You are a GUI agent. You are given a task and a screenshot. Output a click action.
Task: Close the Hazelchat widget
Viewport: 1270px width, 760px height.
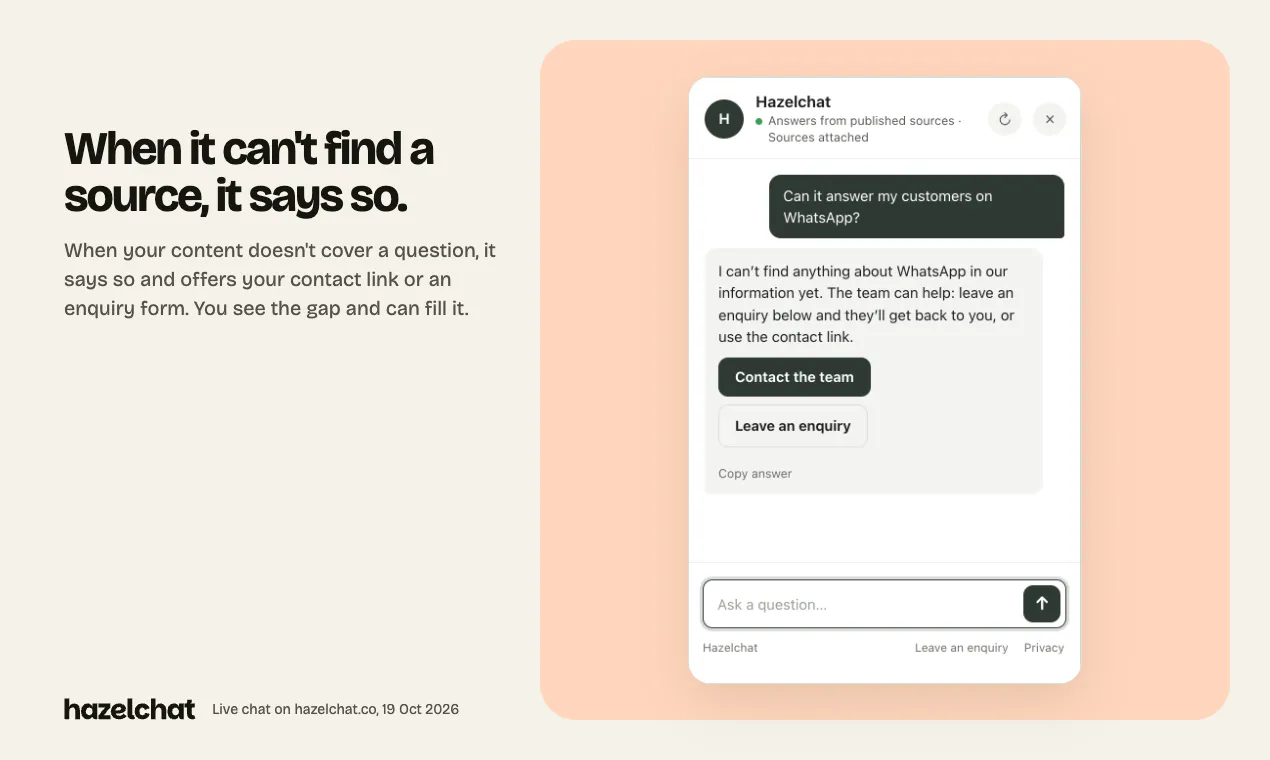(1049, 119)
